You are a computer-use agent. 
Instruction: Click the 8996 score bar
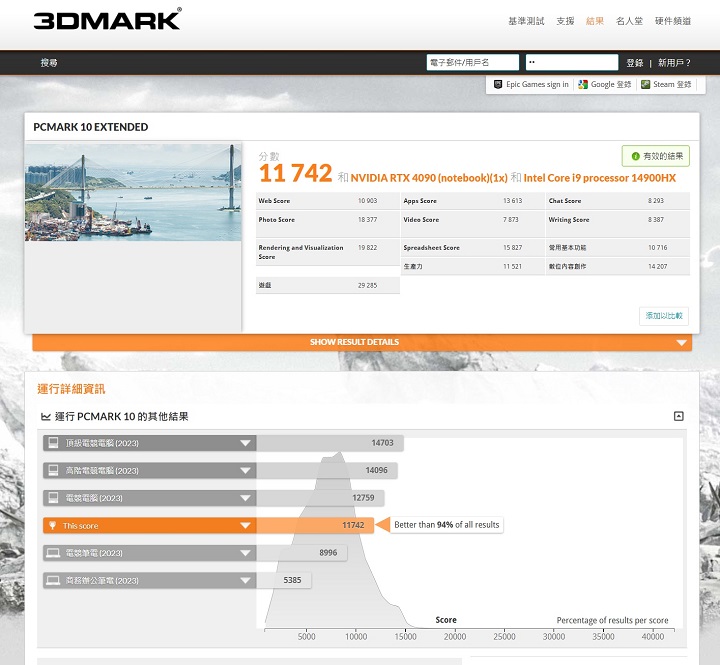point(302,553)
